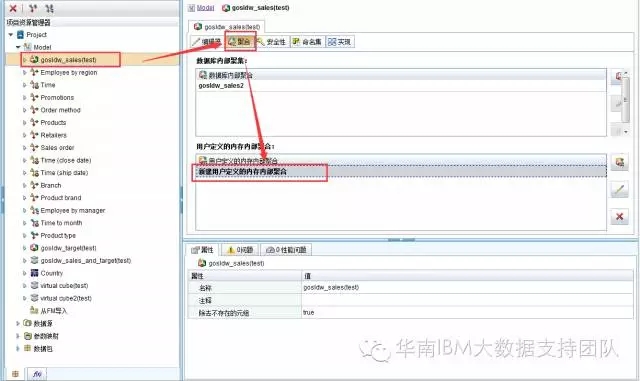Click new in-database aggregate icon beside top list
Screen dimensions: 640x381
[x=619, y=76]
